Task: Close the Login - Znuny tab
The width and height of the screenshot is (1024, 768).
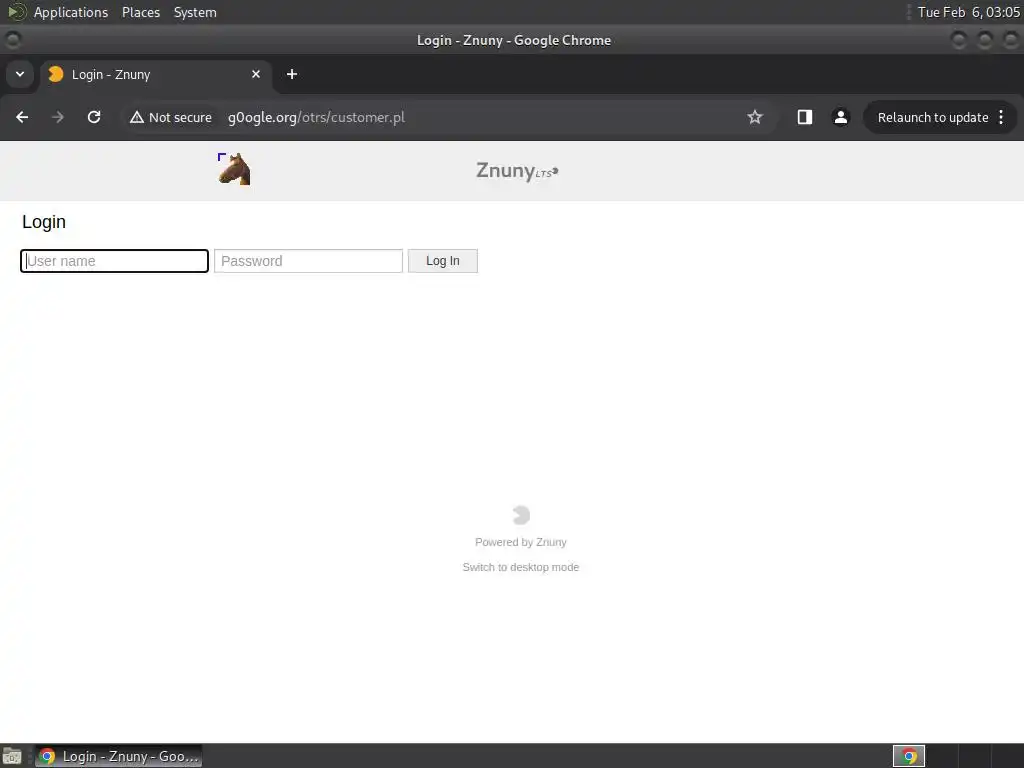Action: pyautogui.click(x=256, y=74)
